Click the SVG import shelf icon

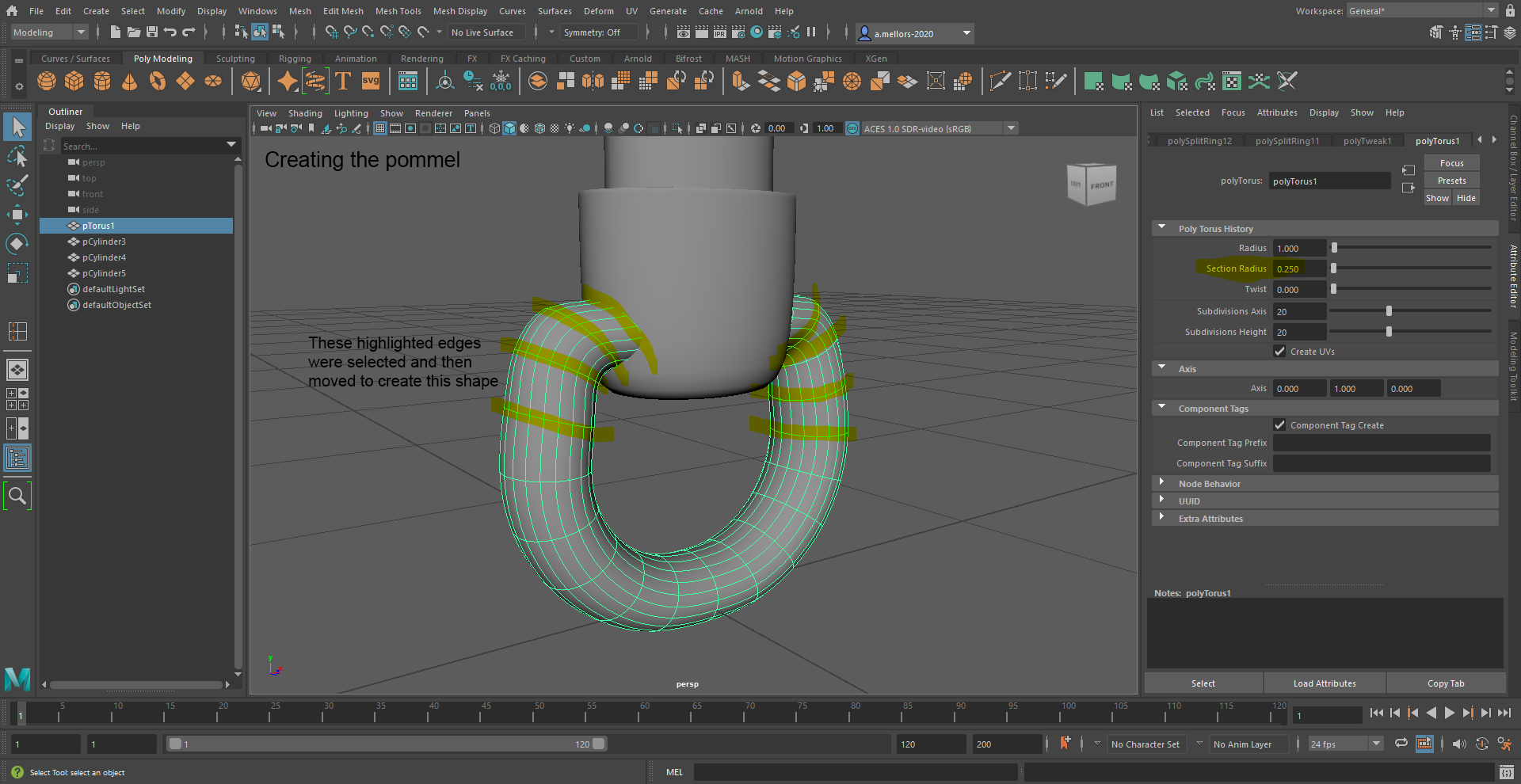point(371,81)
